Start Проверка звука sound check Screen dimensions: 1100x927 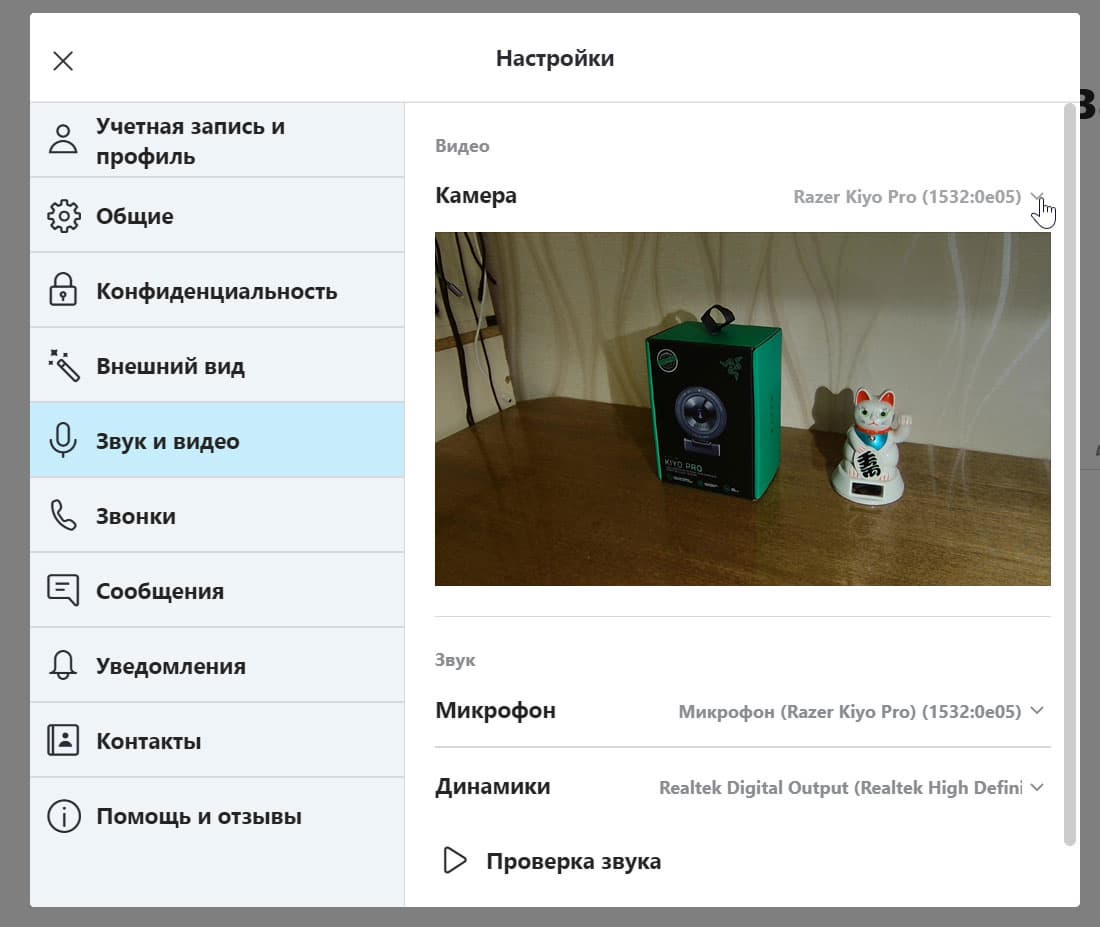click(552, 860)
